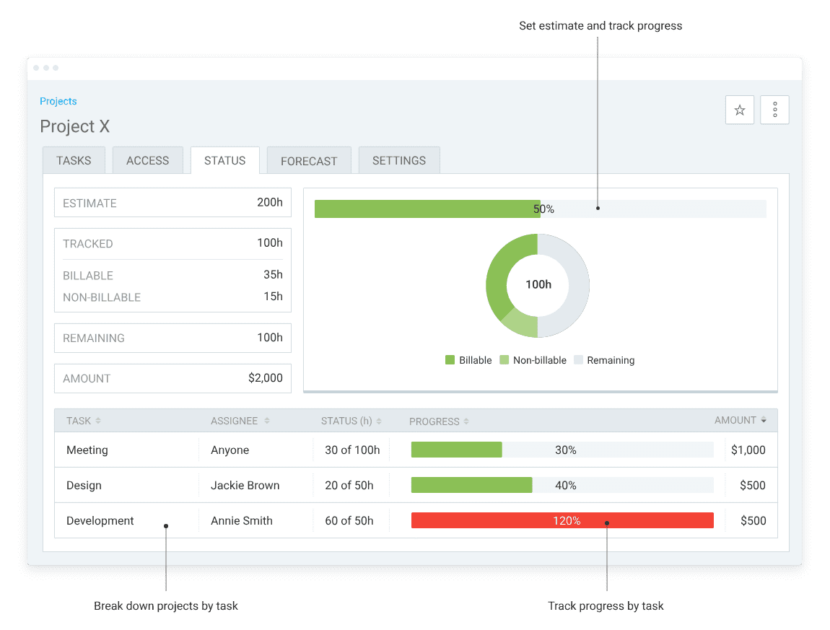
Task: Click the Non-billable legend swatch
Action: coord(504,360)
